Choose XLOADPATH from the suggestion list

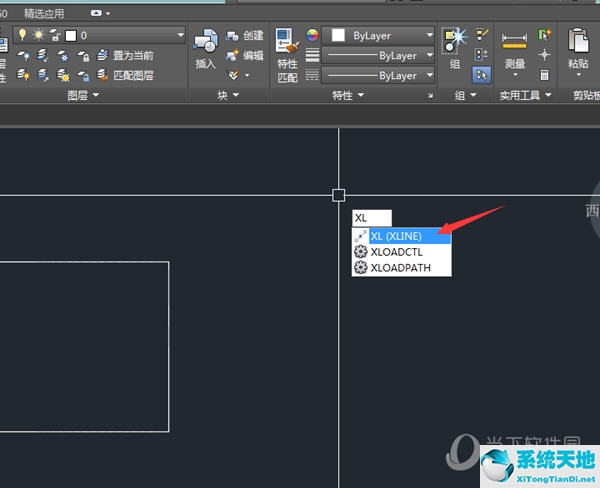click(402, 268)
